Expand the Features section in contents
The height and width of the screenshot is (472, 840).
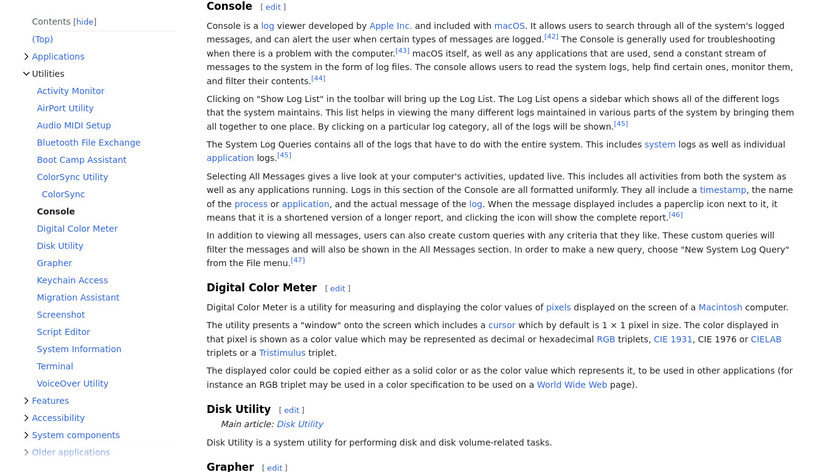(26, 400)
